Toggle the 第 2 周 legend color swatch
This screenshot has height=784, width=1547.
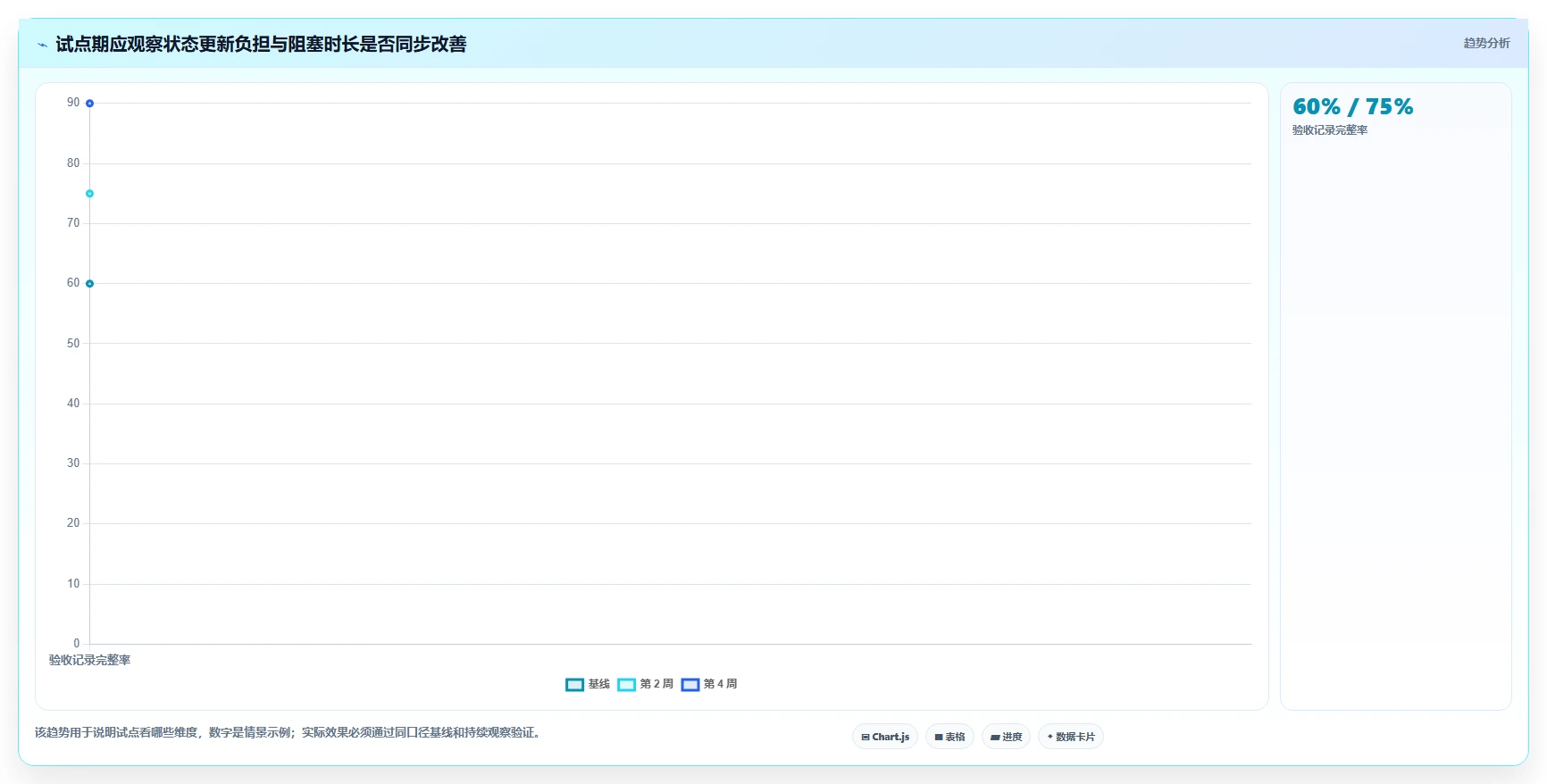click(626, 685)
